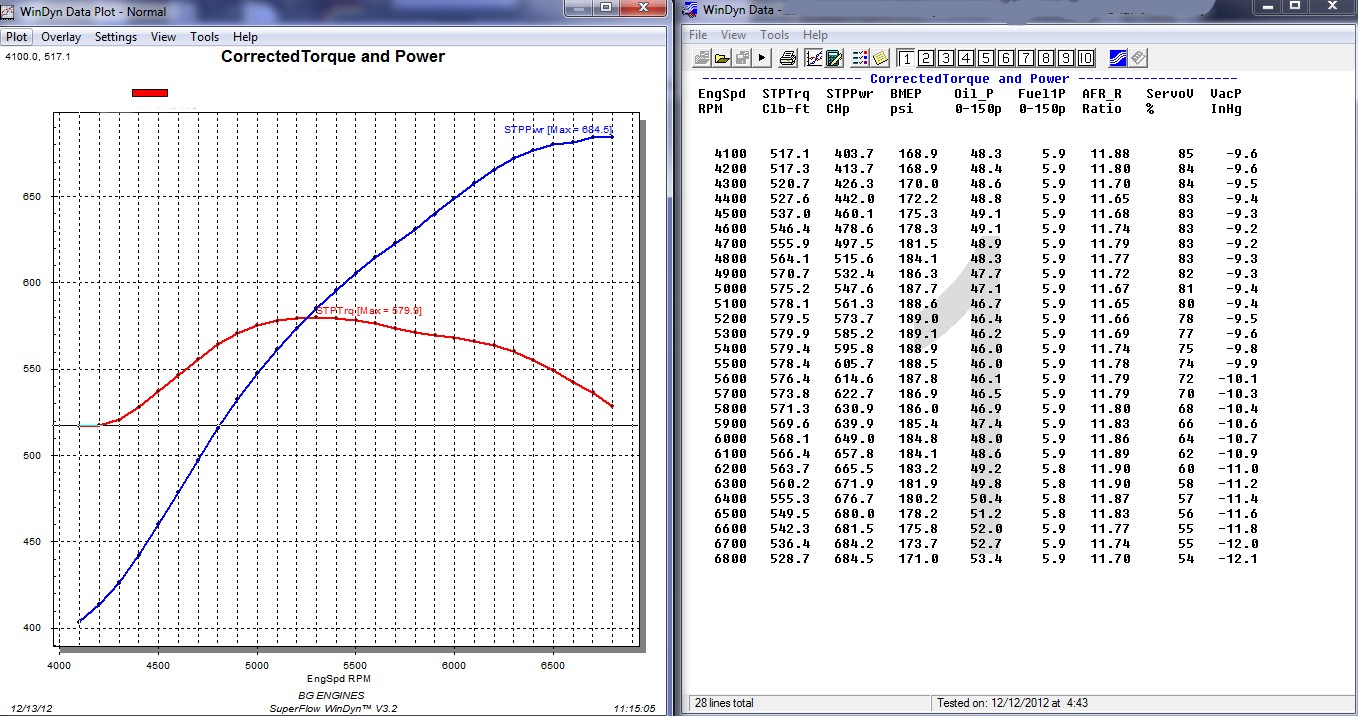
Task: Click the calculator with pencil toolbar icon
Action: 834,57
